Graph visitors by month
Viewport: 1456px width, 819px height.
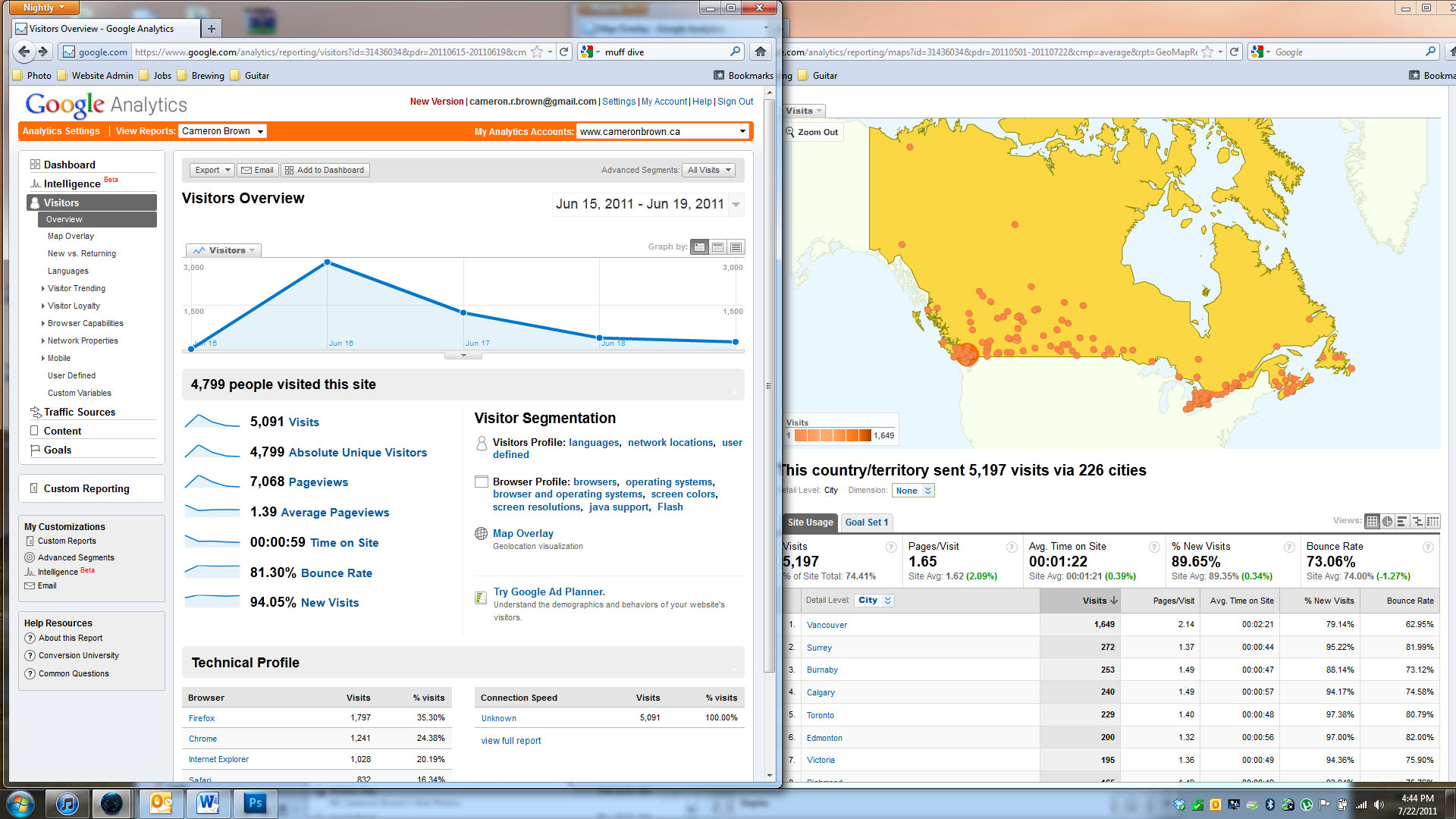(x=736, y=247)
